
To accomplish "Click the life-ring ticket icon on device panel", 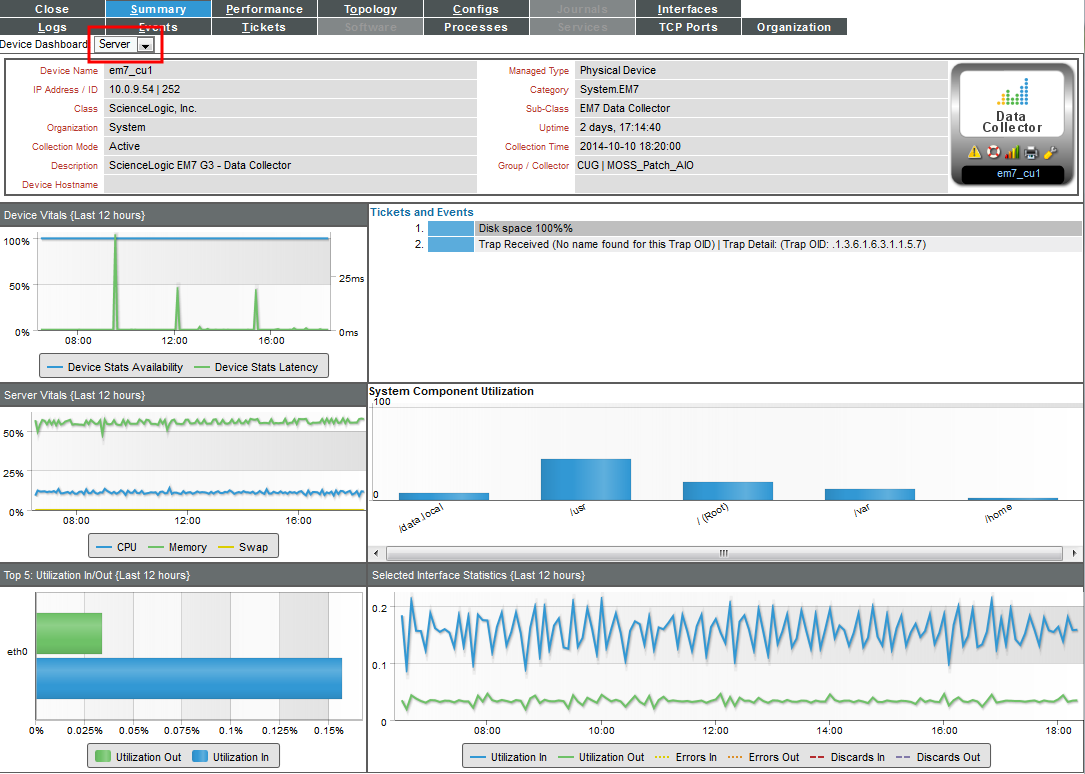I will coord(994,151).
